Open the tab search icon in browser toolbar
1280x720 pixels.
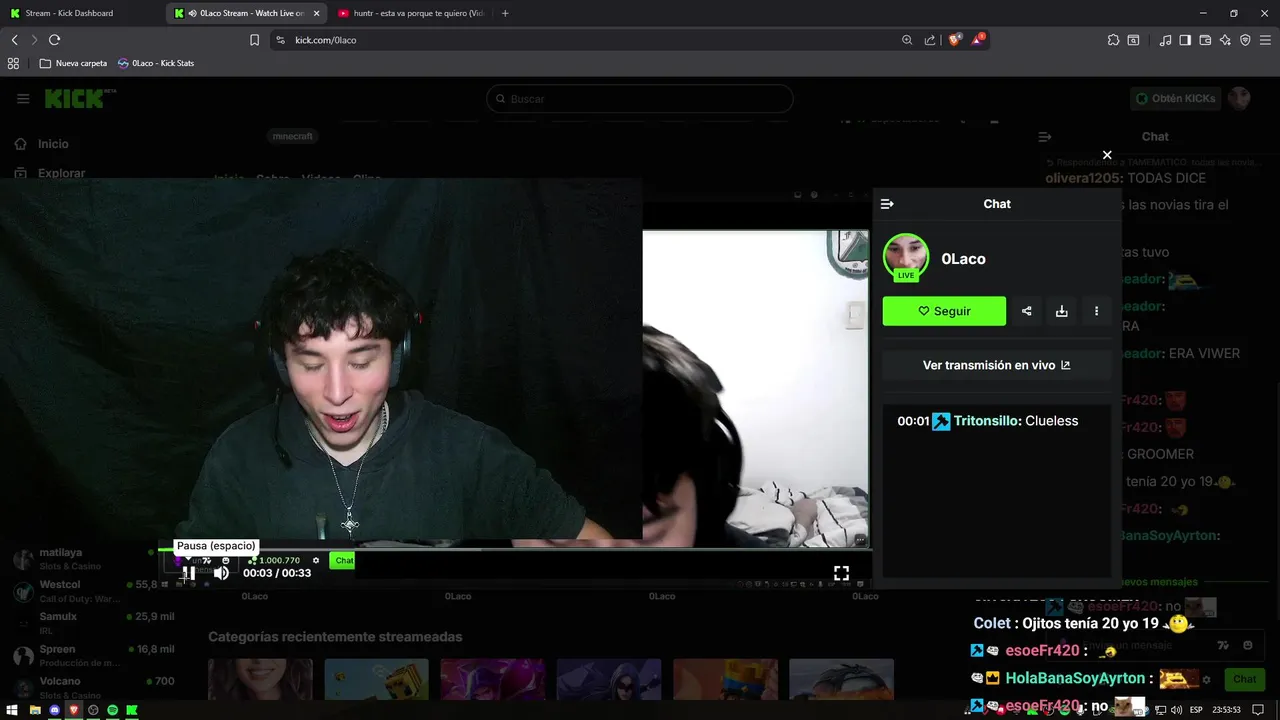coord(1133,40)
